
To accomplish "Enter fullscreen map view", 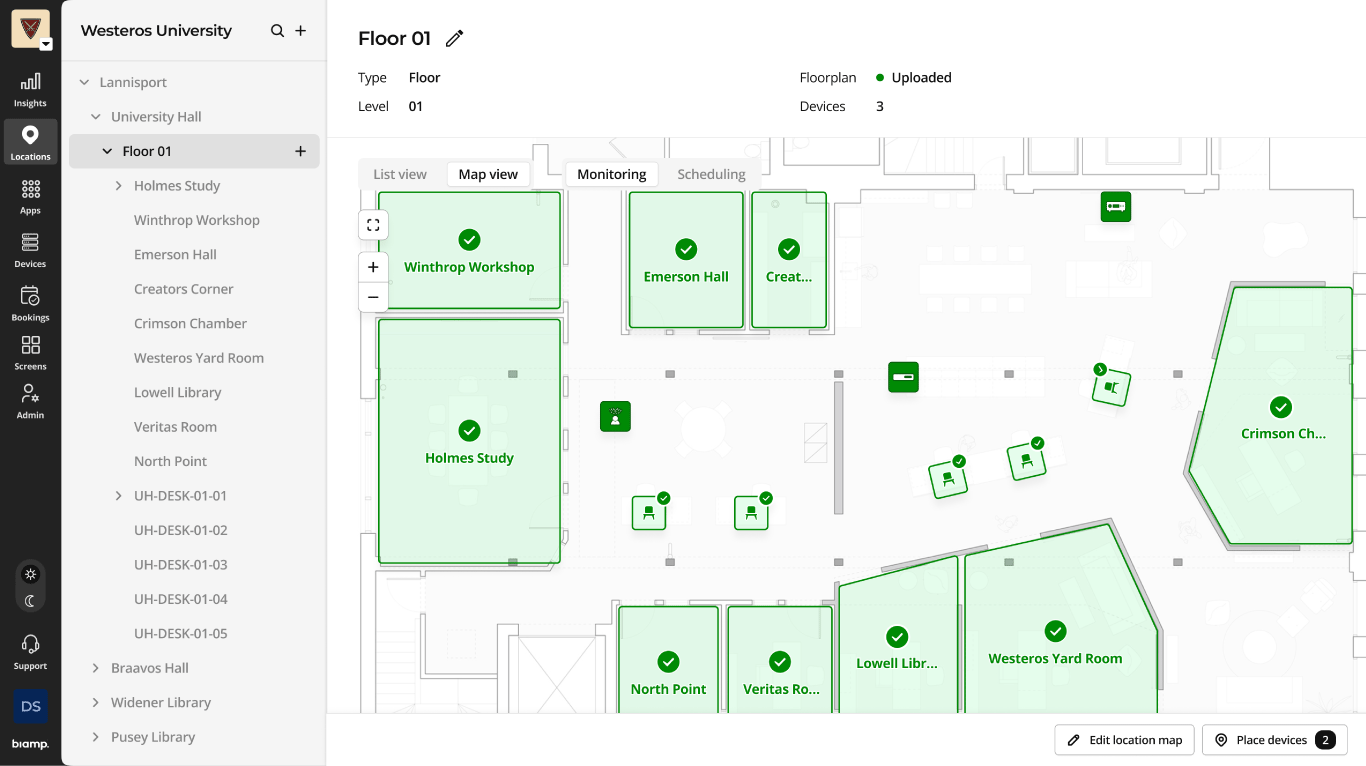I will [373, 225].
